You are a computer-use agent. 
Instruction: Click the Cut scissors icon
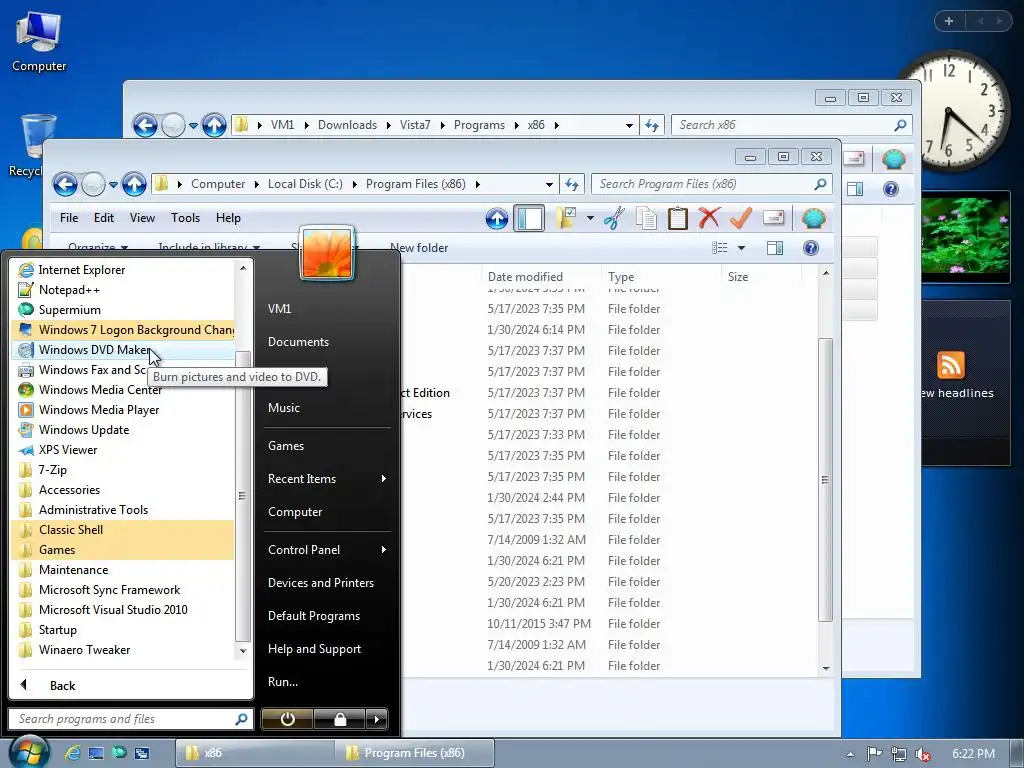[x=614, y=218]
